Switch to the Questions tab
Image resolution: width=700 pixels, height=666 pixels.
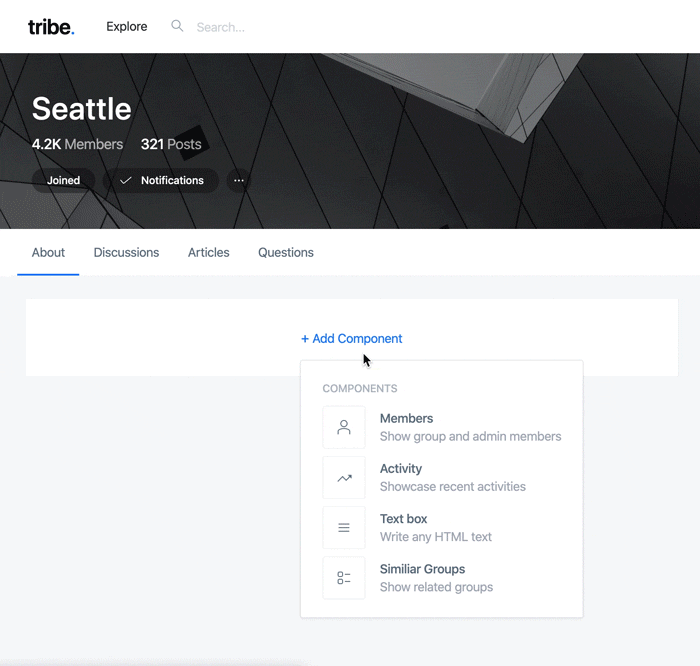pos(286,253)
